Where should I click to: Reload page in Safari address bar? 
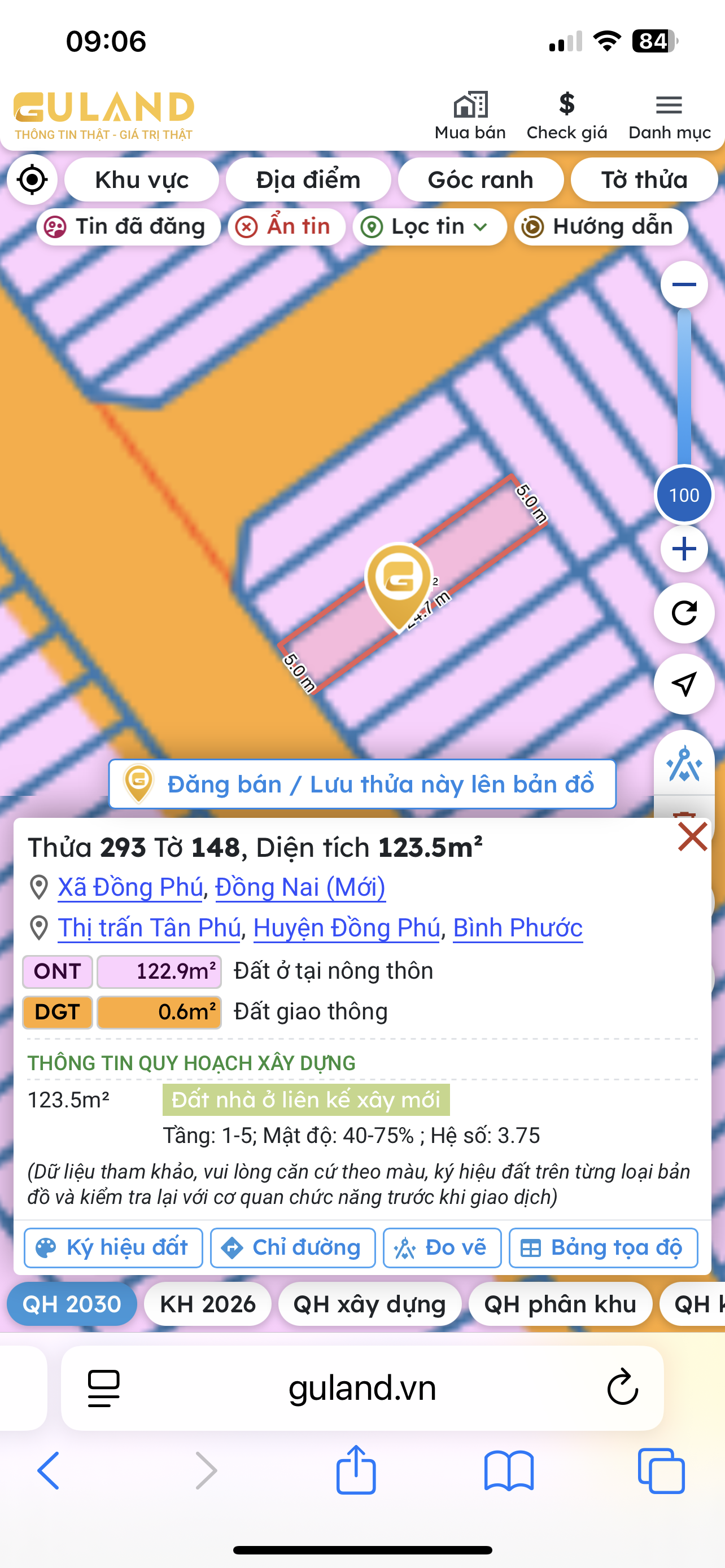click(x=622, y=1389)
